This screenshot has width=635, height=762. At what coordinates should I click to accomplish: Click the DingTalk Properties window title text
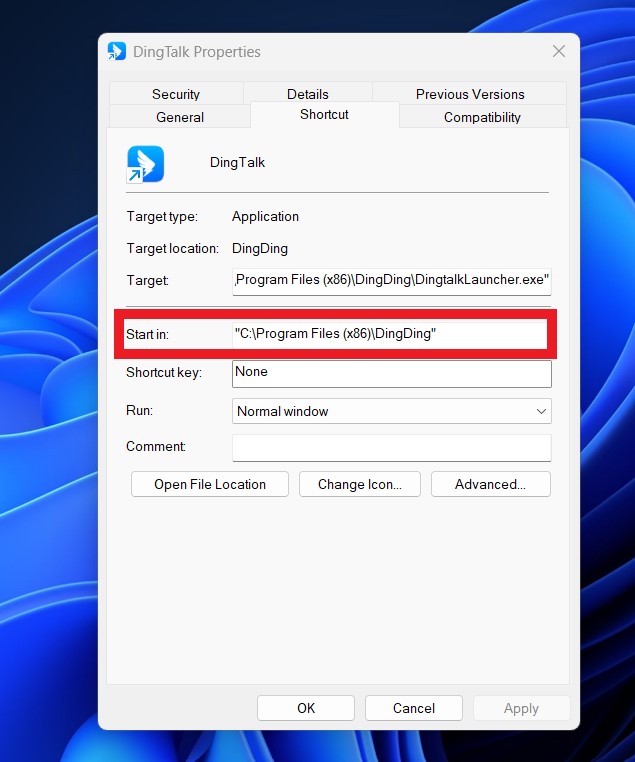tap(197, 52)
